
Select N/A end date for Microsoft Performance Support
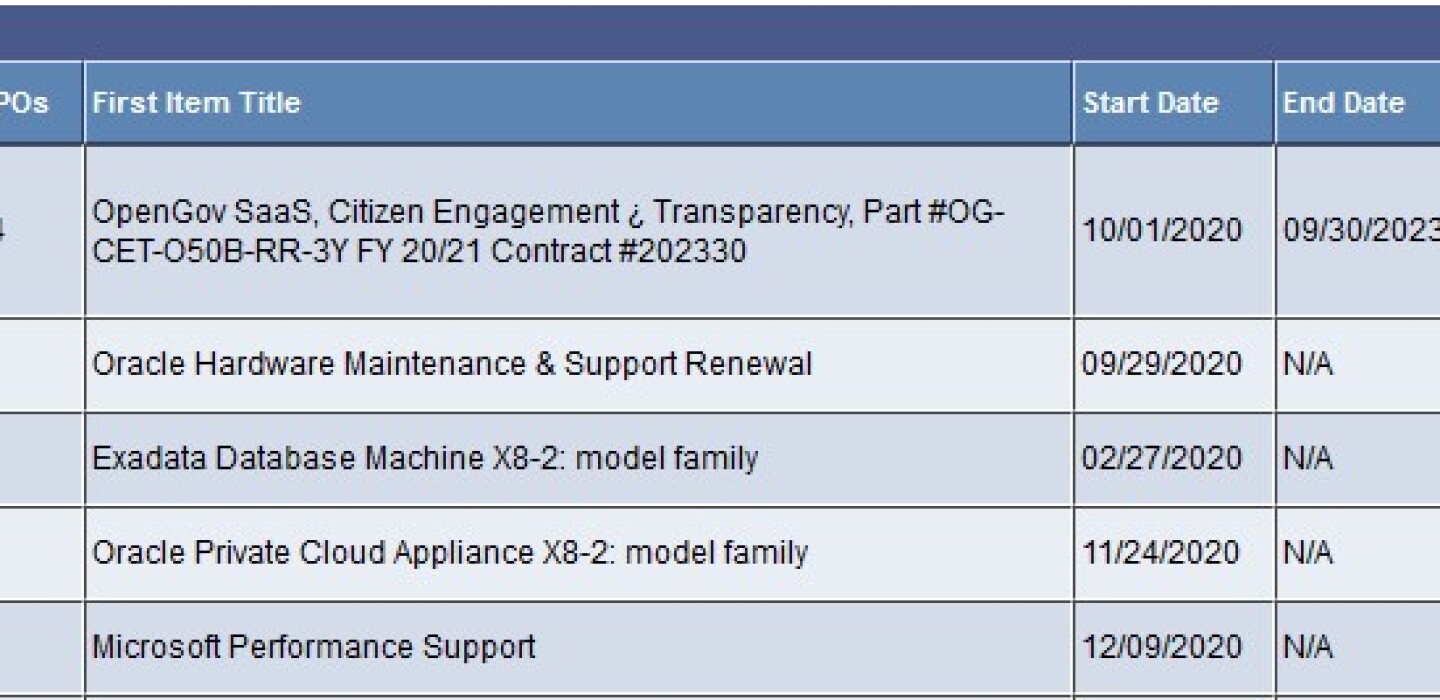(x=1308, y=647)
